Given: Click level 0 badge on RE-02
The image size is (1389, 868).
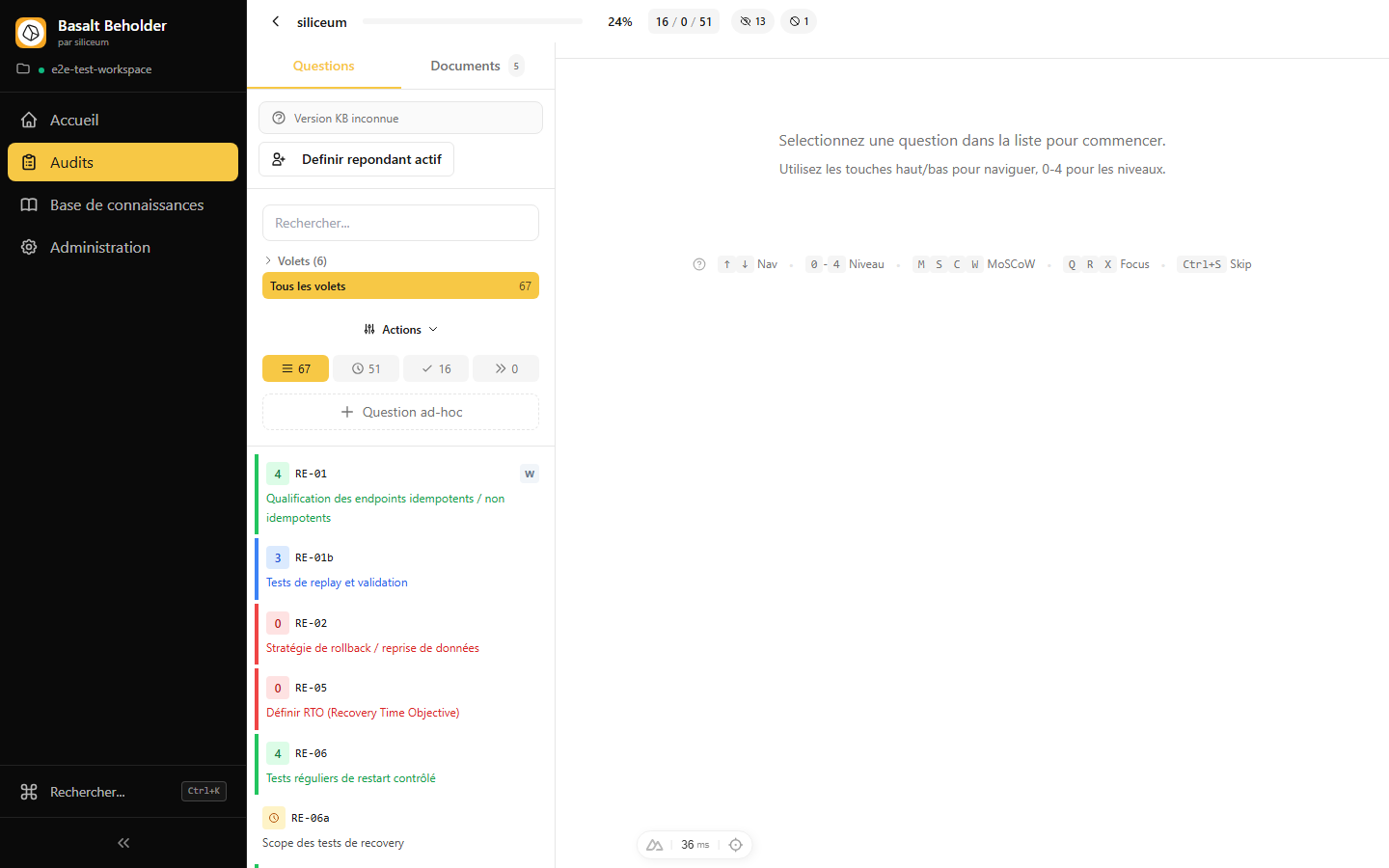Looking at the screenshot, I should point(278,623).
